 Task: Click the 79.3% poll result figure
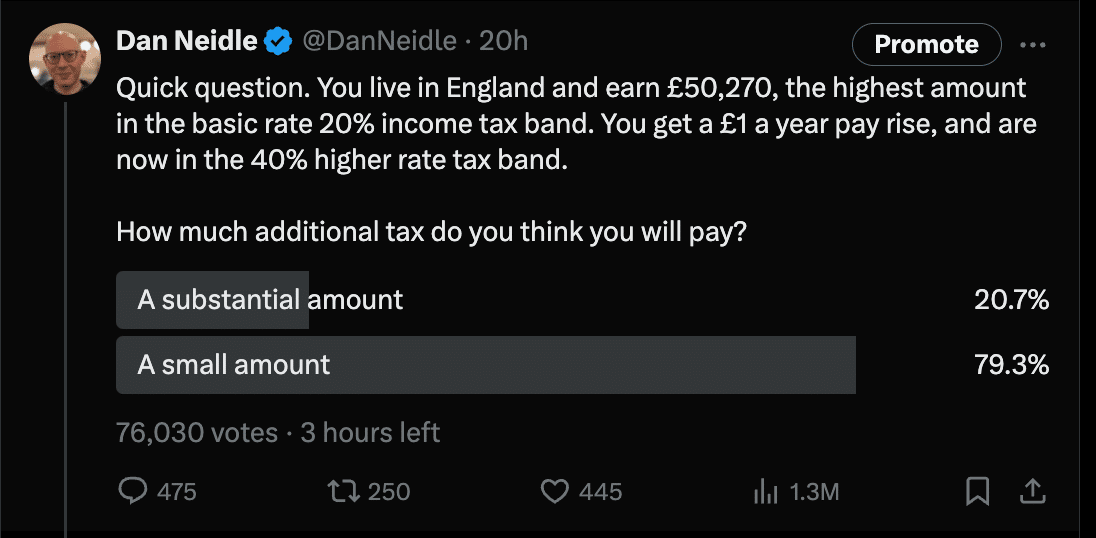click(1011, 365)
